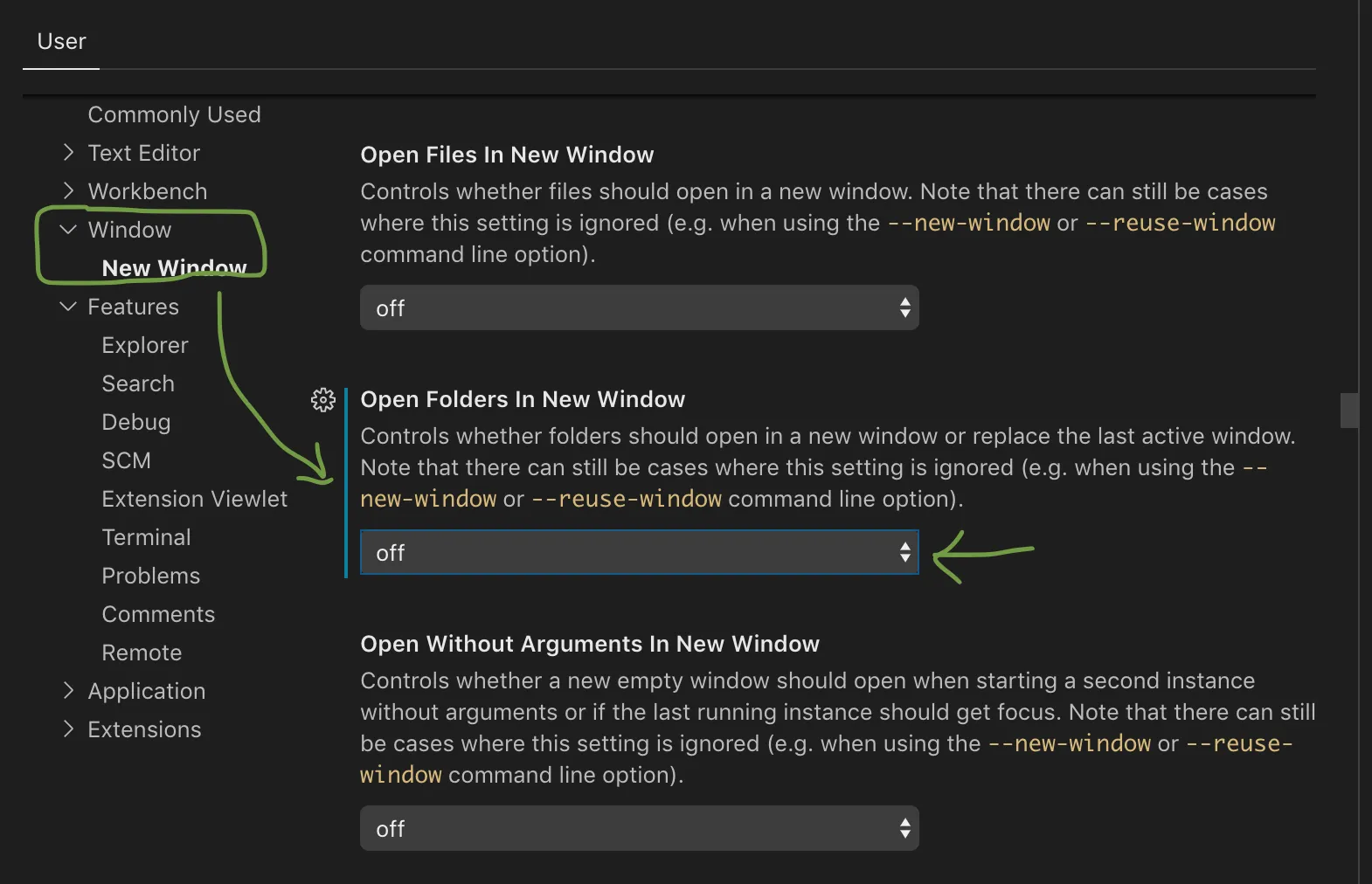This screenshot has height=884, width=1372.
Task: Open Terminal settings under Features
Action: click(x=146, y=537)
